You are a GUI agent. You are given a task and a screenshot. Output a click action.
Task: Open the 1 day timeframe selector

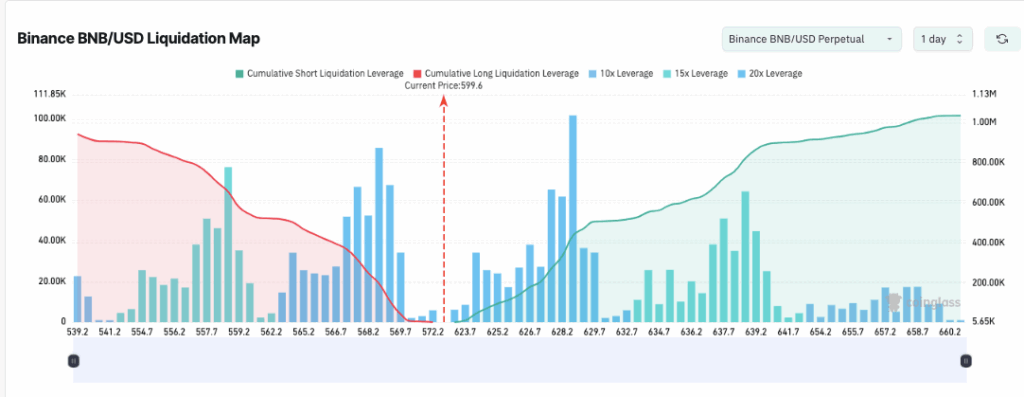[943, 39]
